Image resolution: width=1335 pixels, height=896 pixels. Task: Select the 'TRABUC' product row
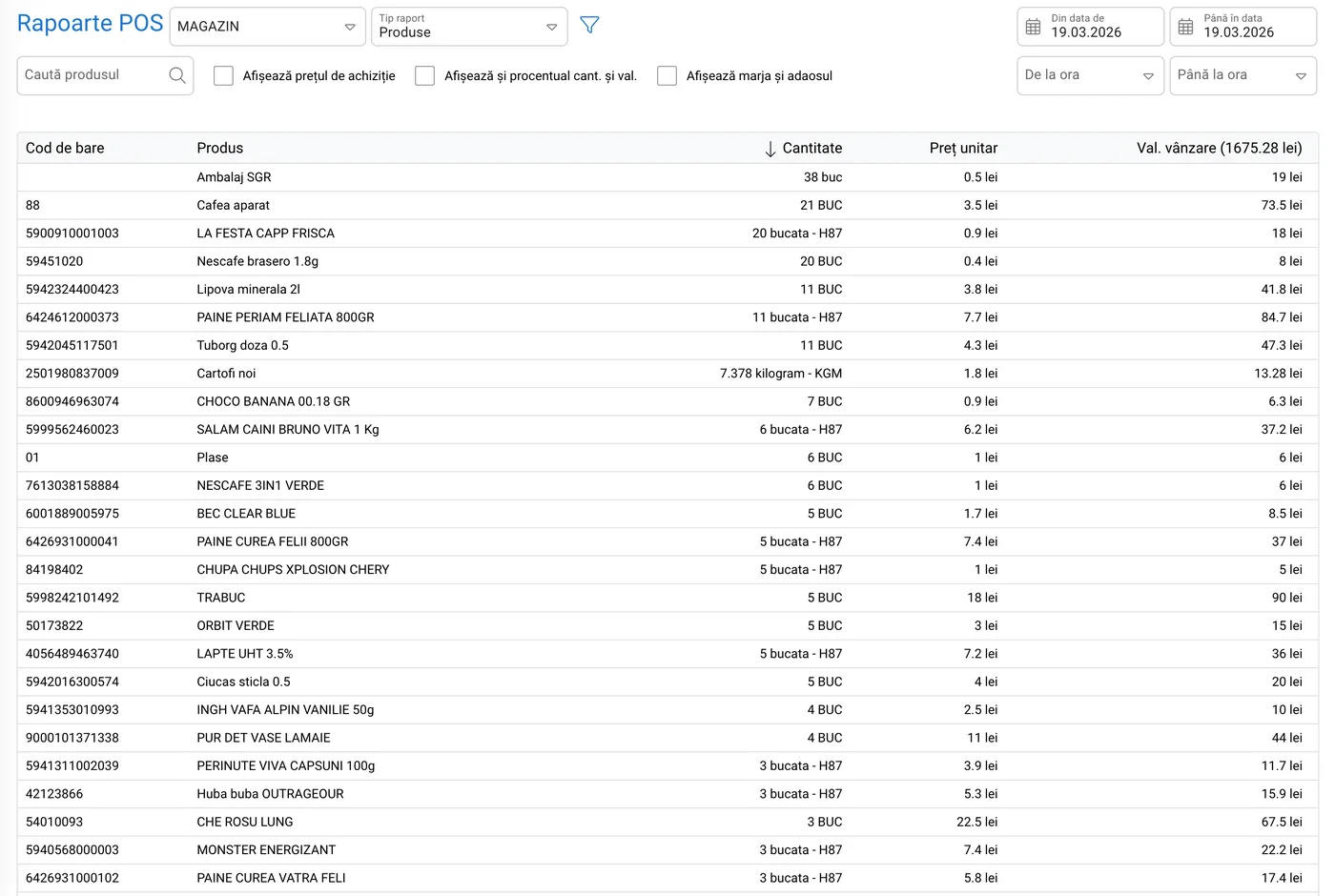pos(221,598)
